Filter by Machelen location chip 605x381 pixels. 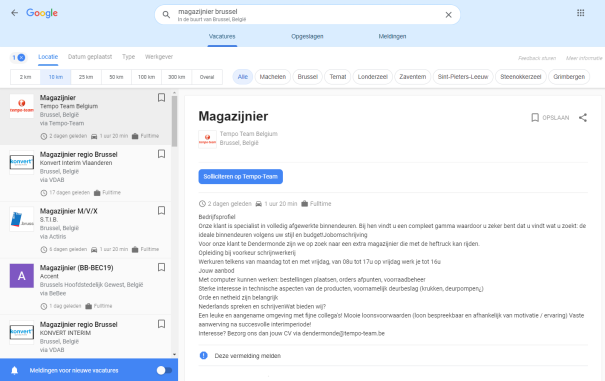[x=273, y=77]
